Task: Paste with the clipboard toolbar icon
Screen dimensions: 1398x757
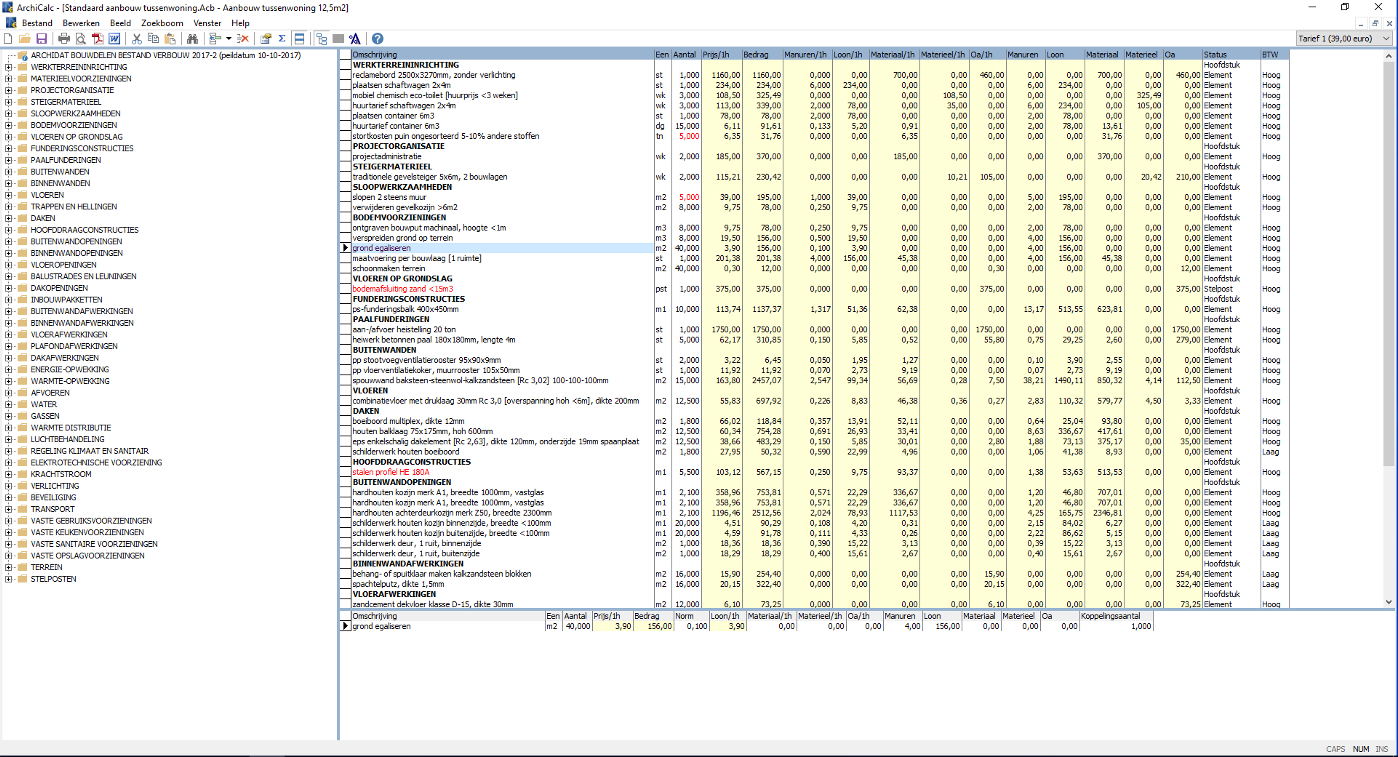Action: point(170,38)
